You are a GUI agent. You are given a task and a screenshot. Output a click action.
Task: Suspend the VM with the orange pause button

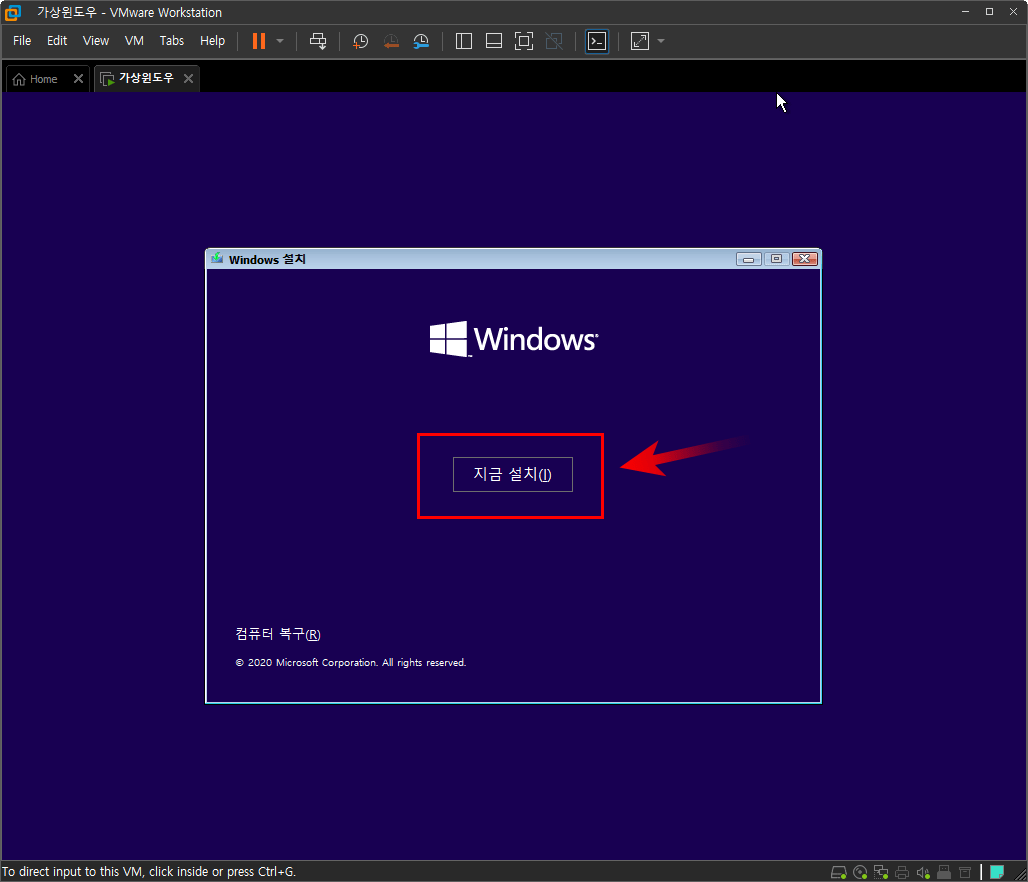click(259, 41)
